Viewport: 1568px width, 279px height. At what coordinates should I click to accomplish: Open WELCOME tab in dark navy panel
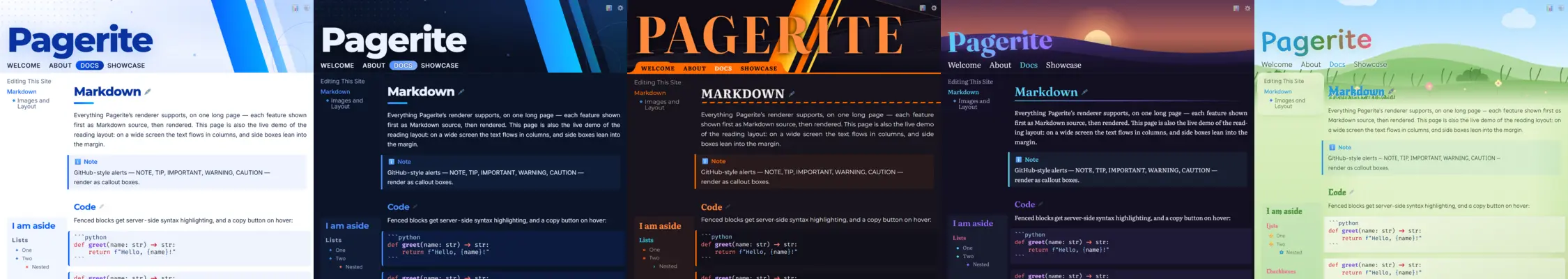coord(337,66)
